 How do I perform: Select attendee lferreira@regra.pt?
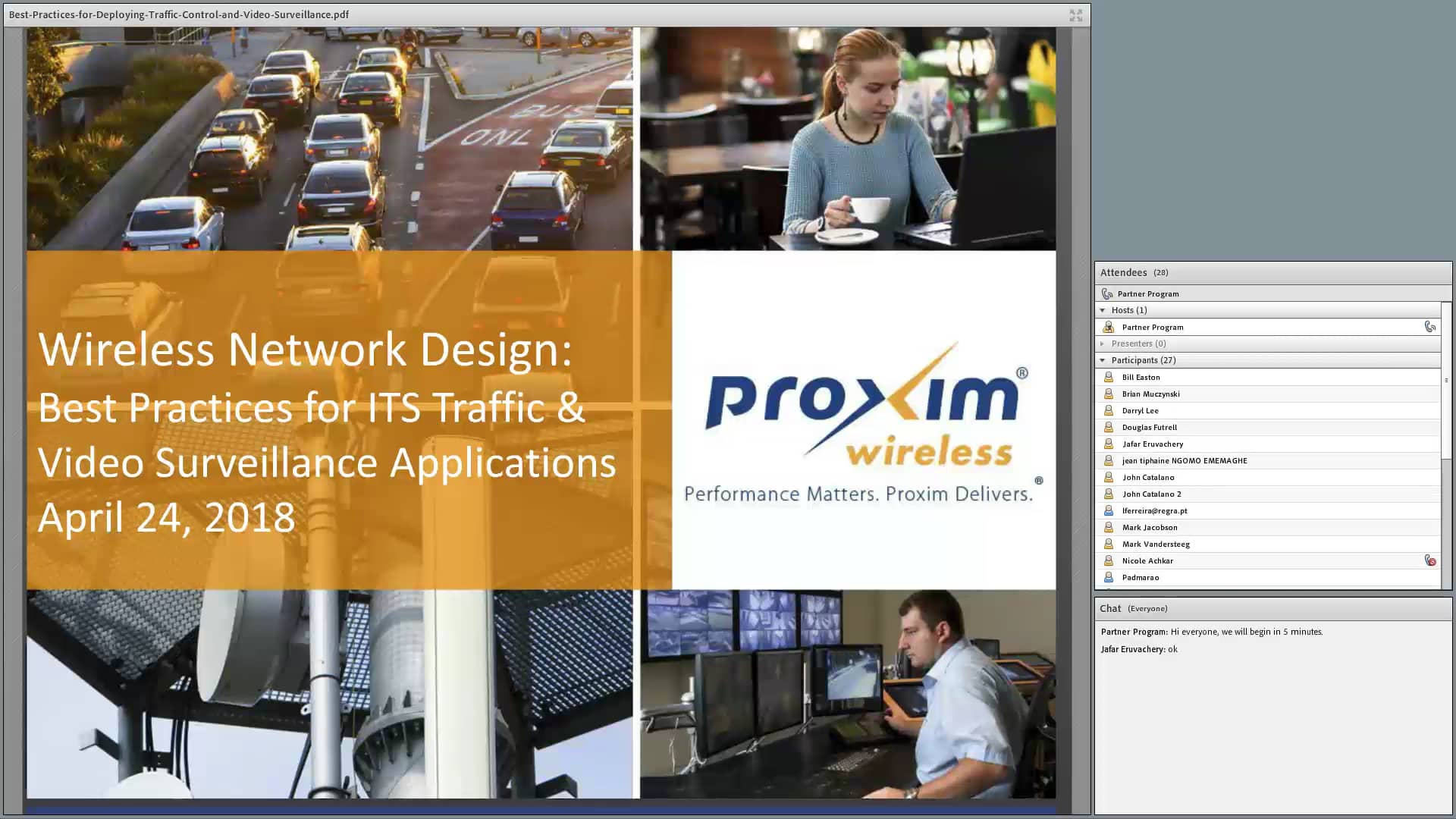point(1268,510)
